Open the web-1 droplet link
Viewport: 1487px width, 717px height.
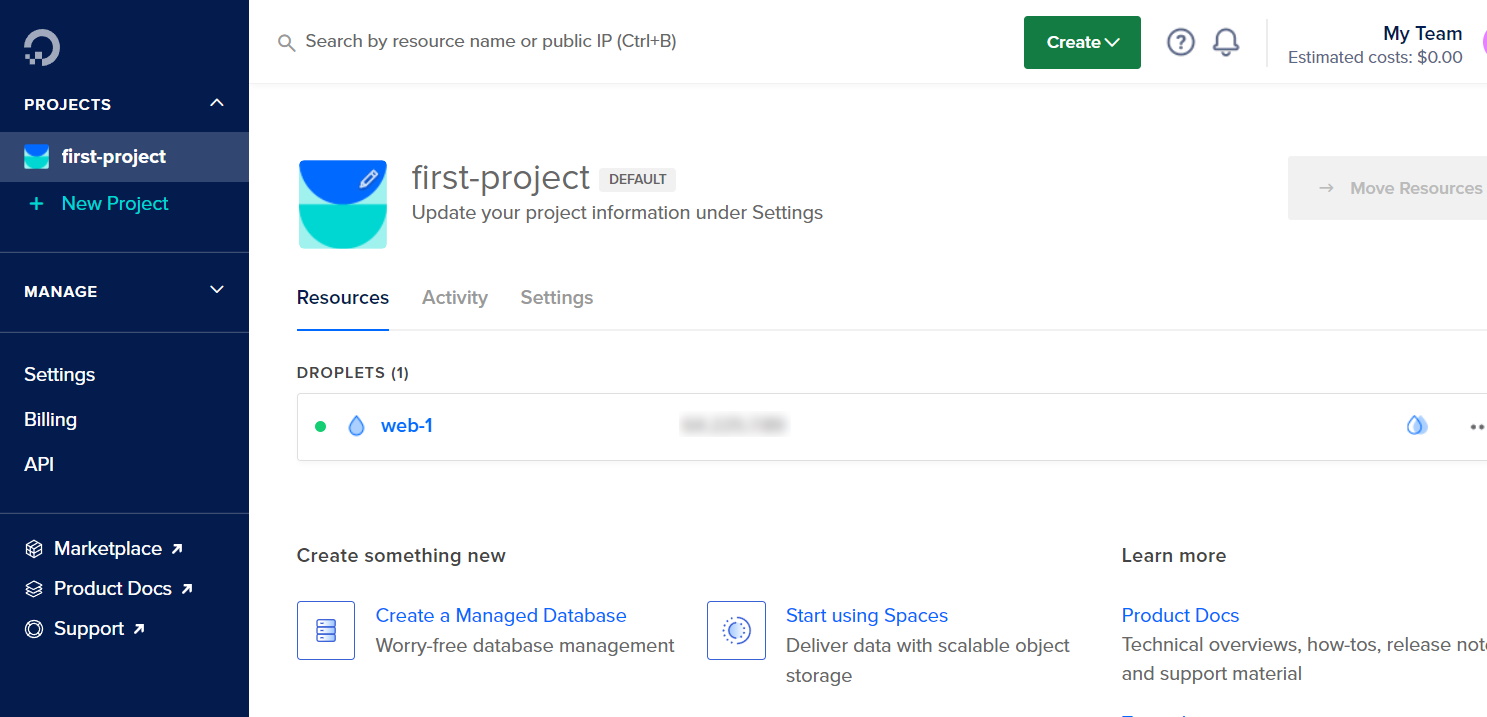407,426
